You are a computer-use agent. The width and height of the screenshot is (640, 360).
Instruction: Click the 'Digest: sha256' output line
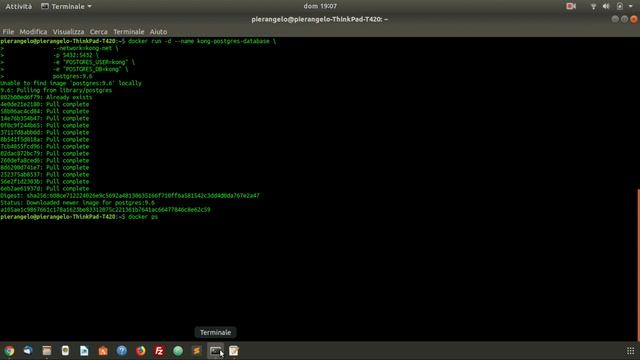point(130,196)
